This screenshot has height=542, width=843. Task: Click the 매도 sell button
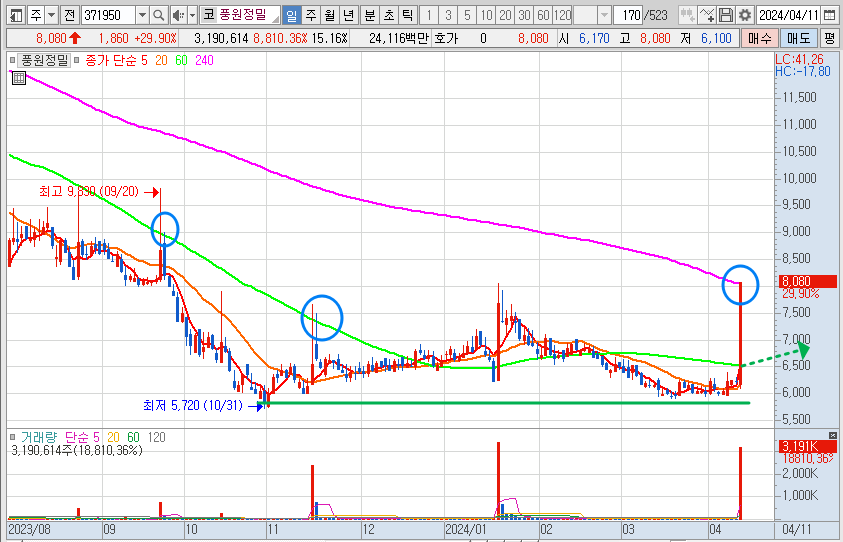798,38
